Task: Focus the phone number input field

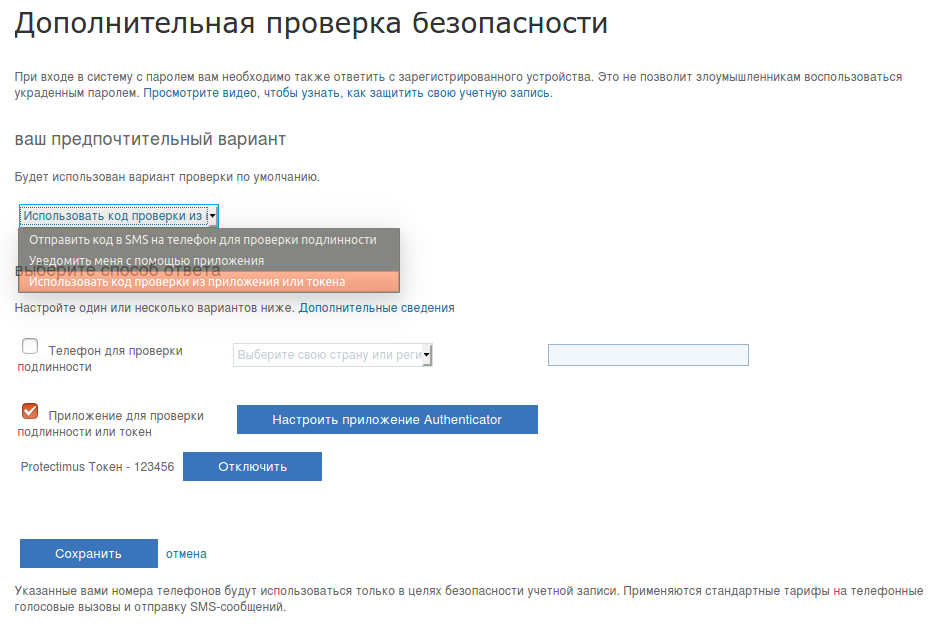Action: coord(648,355)
